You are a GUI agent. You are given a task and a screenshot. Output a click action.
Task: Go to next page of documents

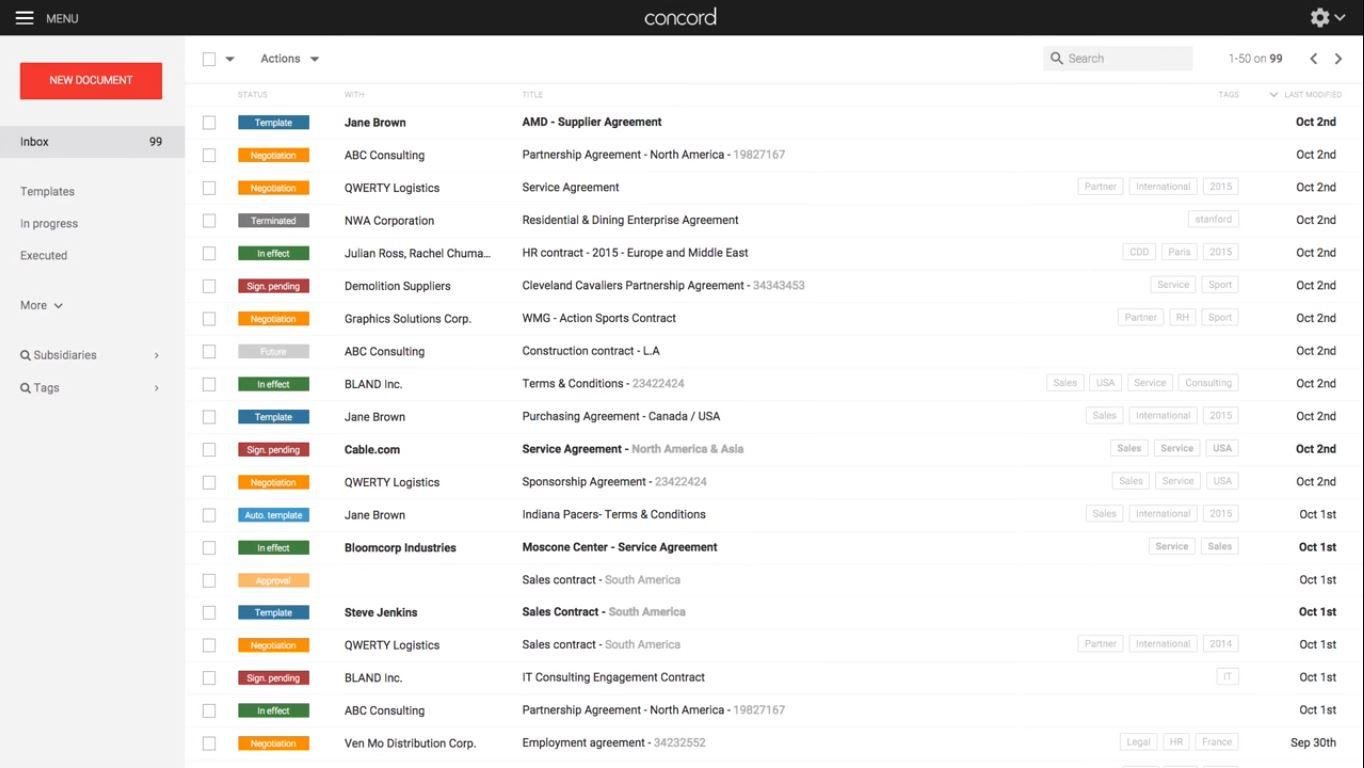(1338, 59)
